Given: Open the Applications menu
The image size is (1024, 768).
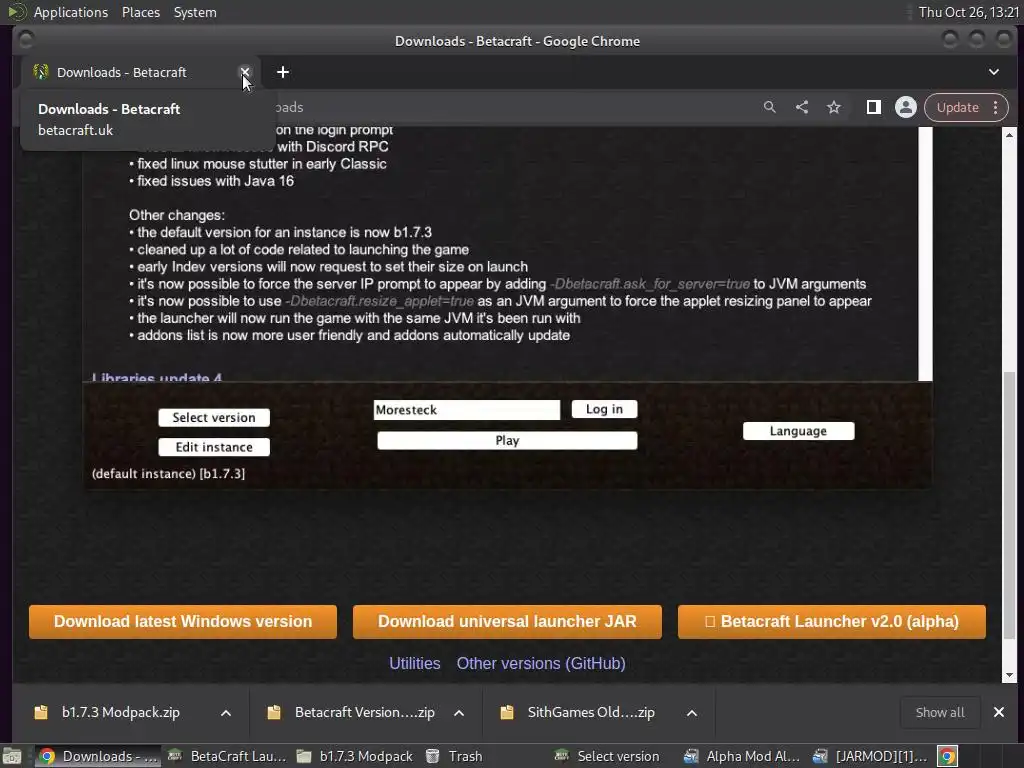Looking at the screenshot, I should (x=71, y=12).
